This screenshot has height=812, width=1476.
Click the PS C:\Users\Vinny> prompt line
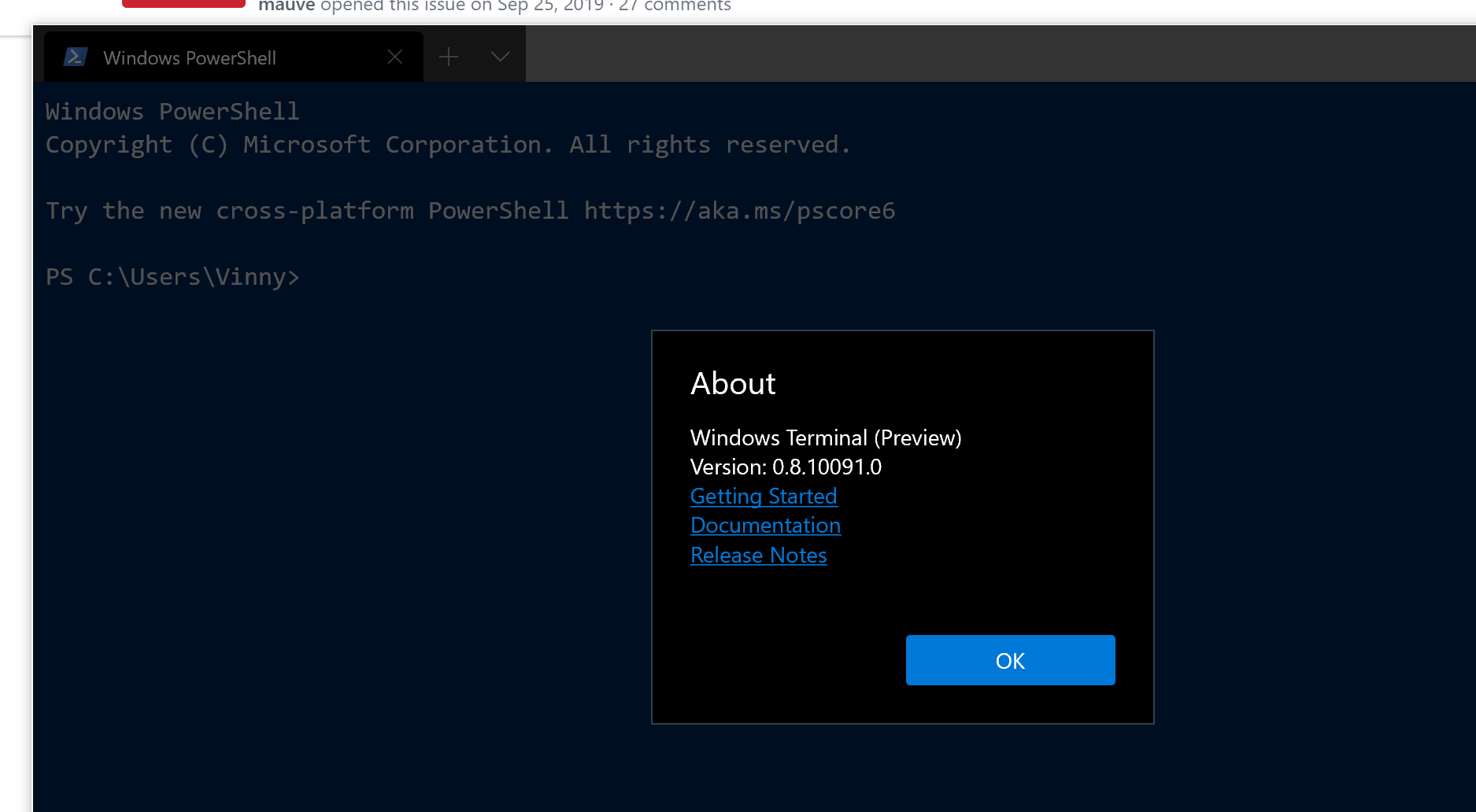(x=172, y=277)
